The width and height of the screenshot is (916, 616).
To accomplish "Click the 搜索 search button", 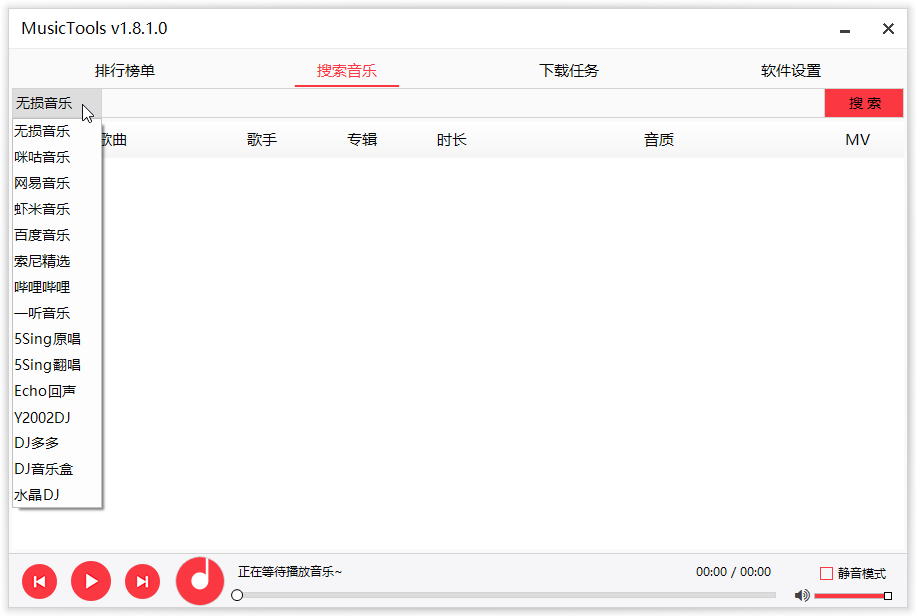I will click(864, 103).
